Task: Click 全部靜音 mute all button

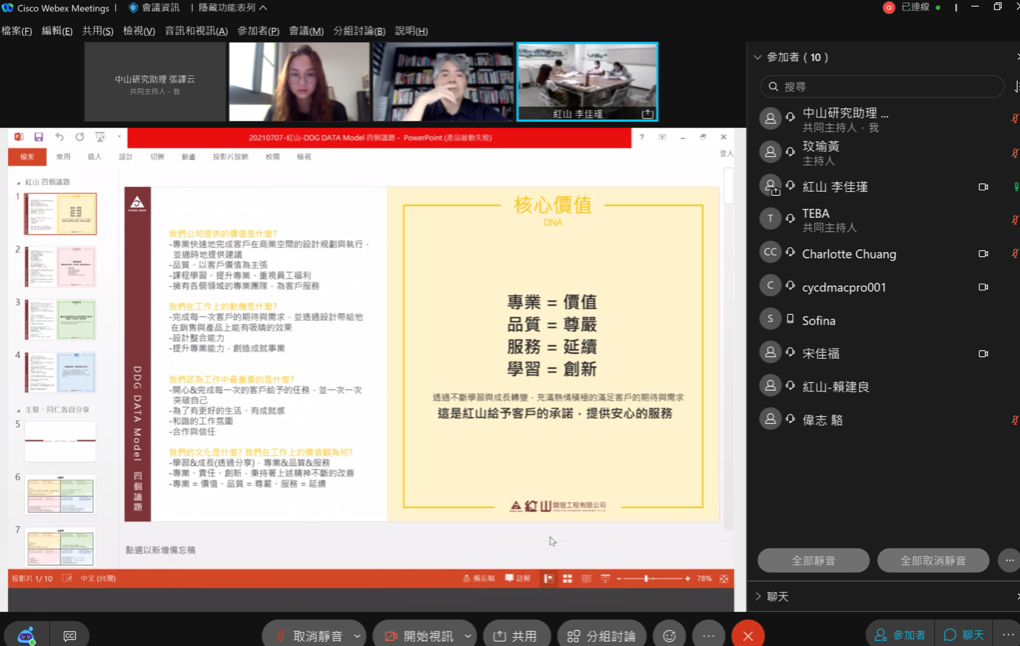Action: click(x=813, y=560)
